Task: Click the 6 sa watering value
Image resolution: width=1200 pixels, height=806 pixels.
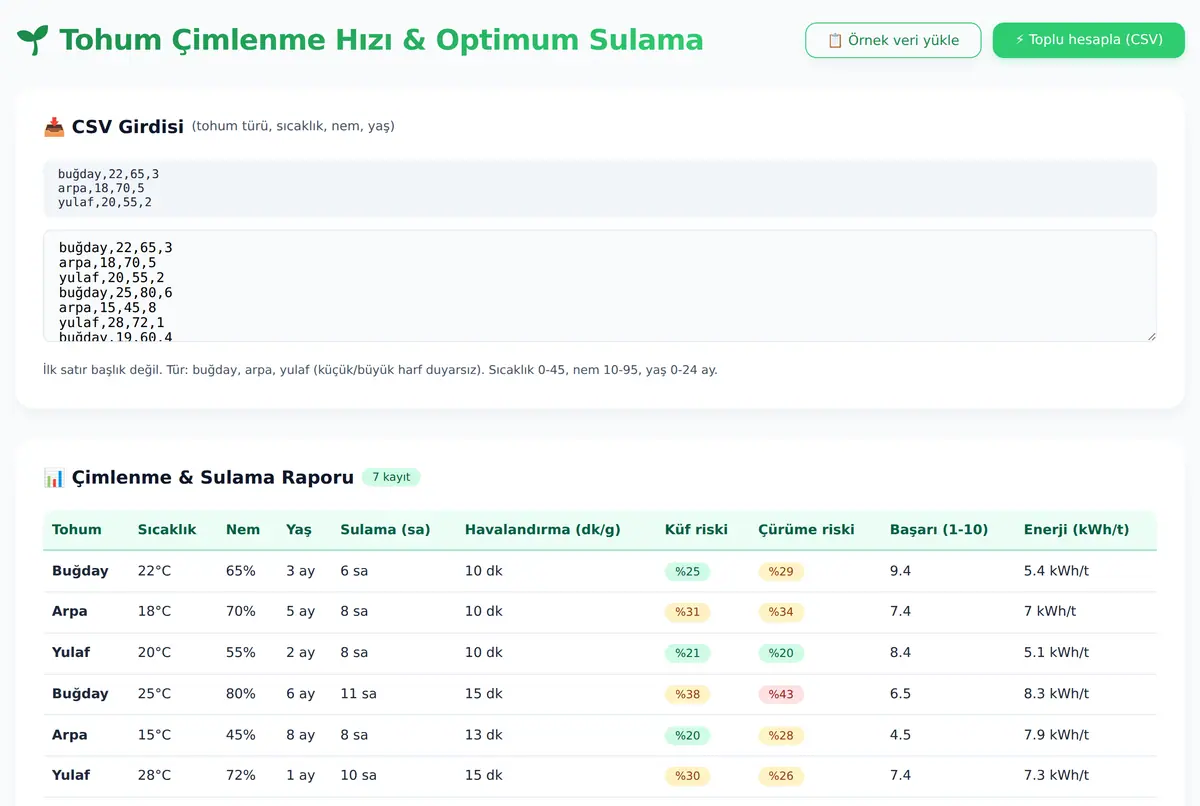Action: tap(354, 571)
